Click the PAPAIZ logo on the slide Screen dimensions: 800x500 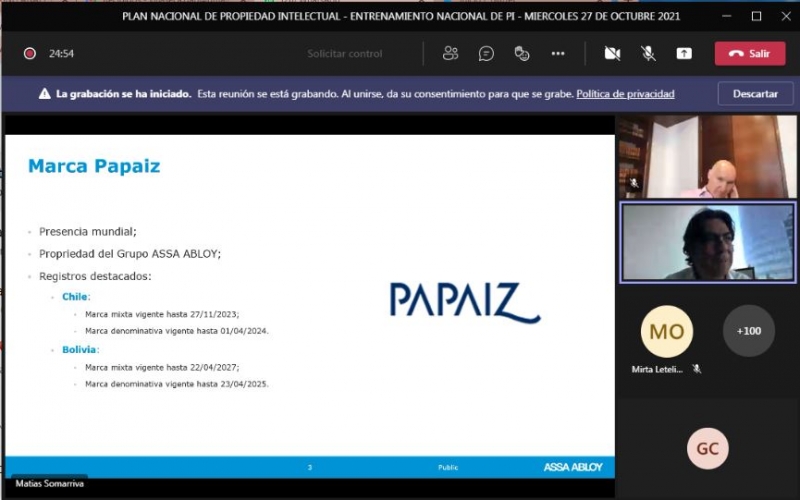pyautogui.click(x=465, y=303)
